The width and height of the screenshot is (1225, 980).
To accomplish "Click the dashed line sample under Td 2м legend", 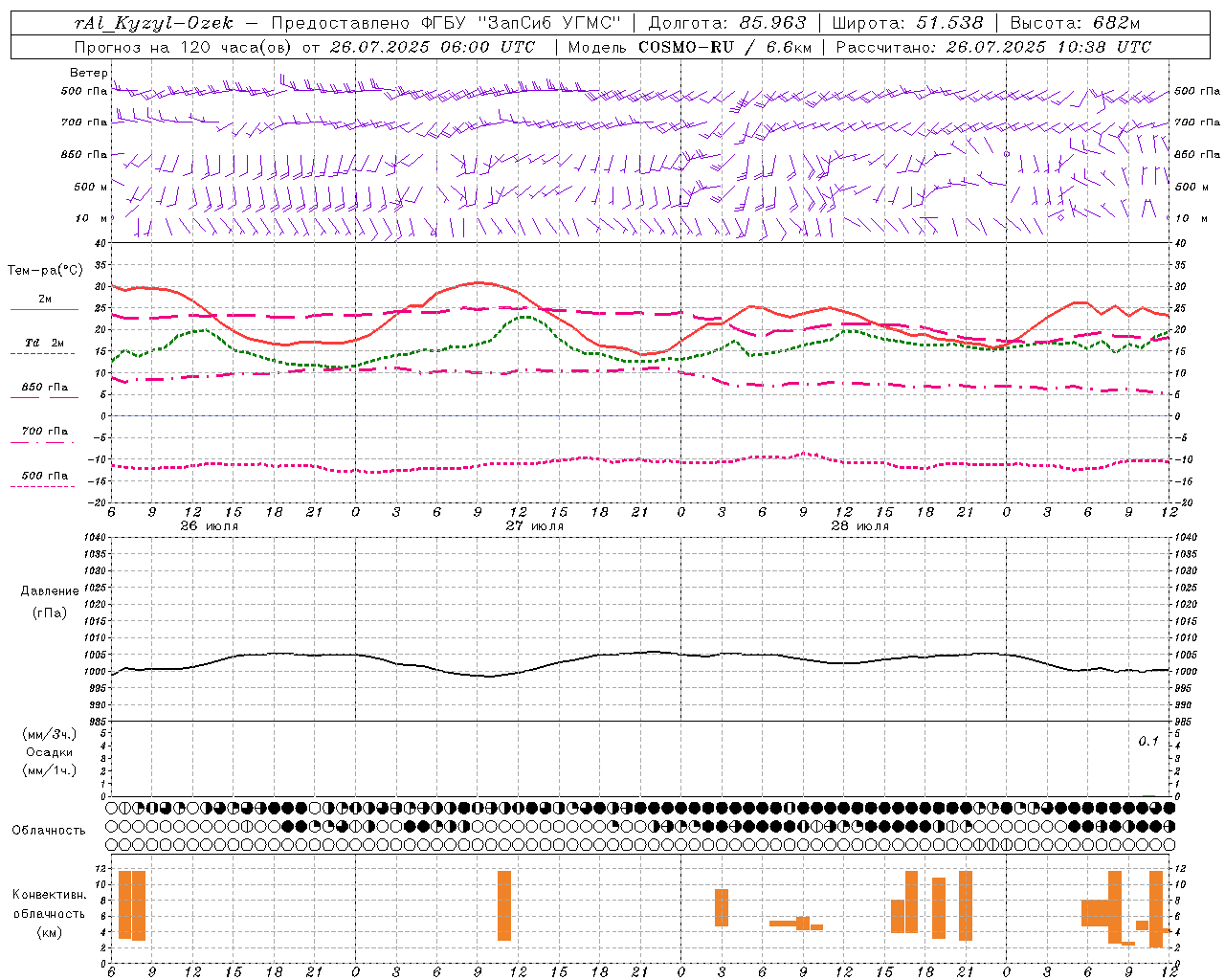I will [42, 353].
